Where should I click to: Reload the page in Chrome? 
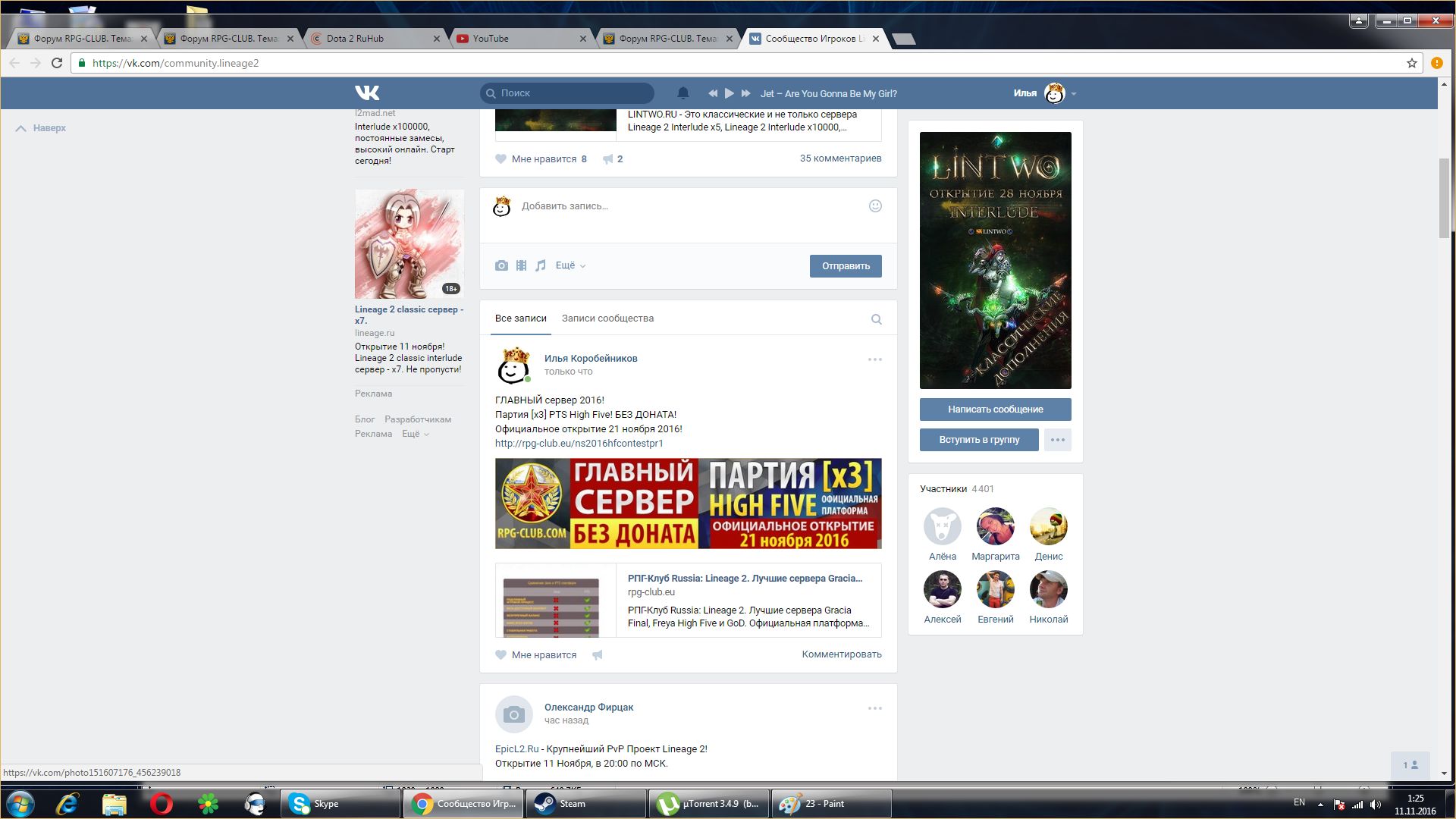point(56,63)
